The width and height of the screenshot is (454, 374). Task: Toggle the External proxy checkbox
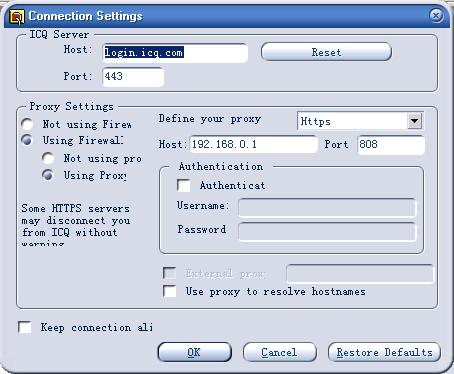point(170,273)
